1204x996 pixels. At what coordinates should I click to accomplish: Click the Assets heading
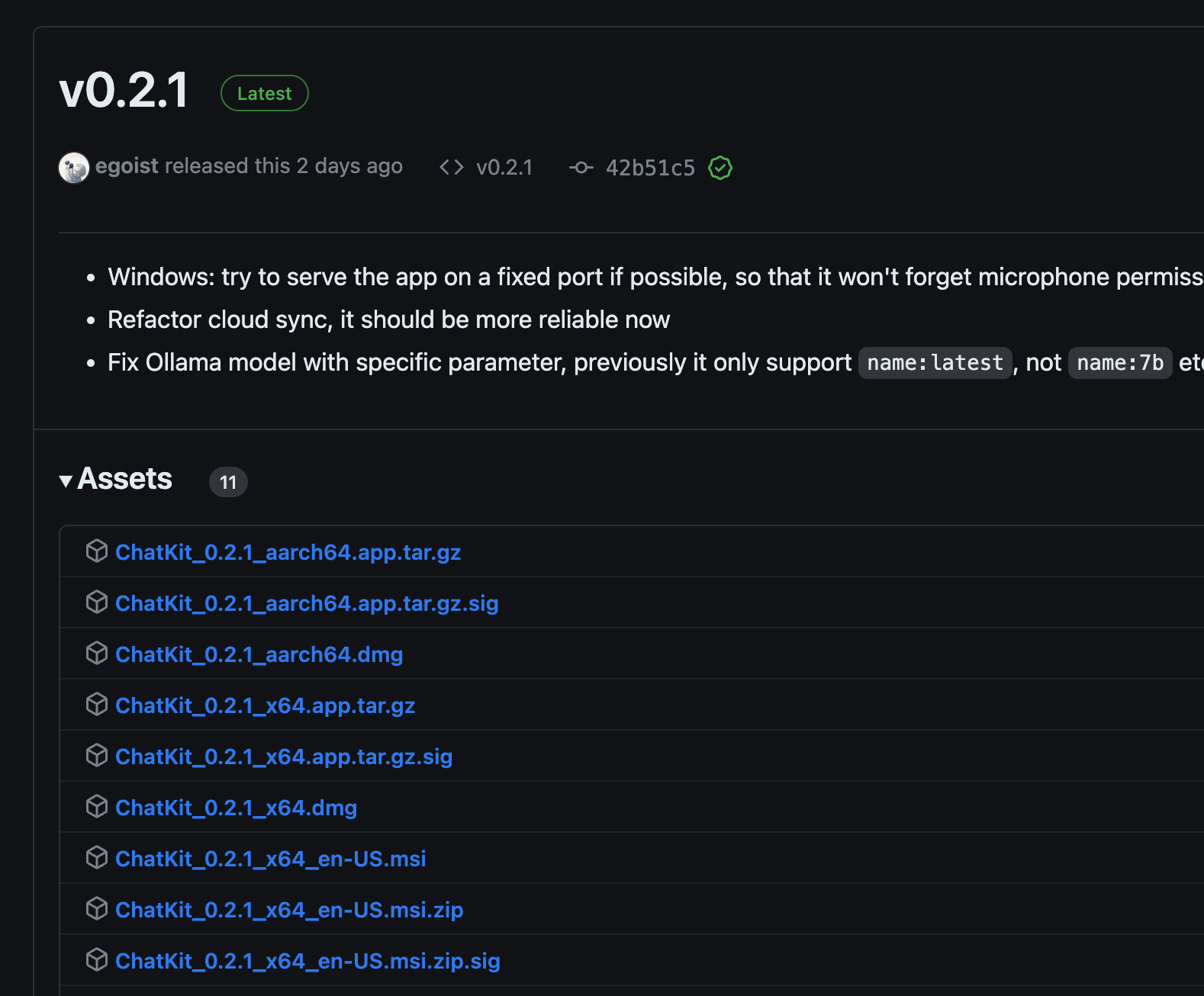pyautogui.click(x=125, y=479)
